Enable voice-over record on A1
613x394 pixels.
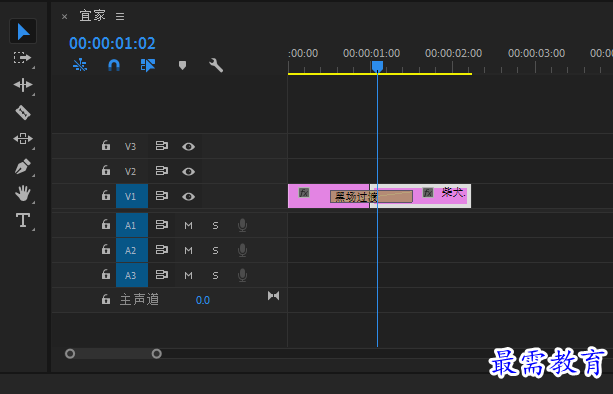click(x=242, y=225)
